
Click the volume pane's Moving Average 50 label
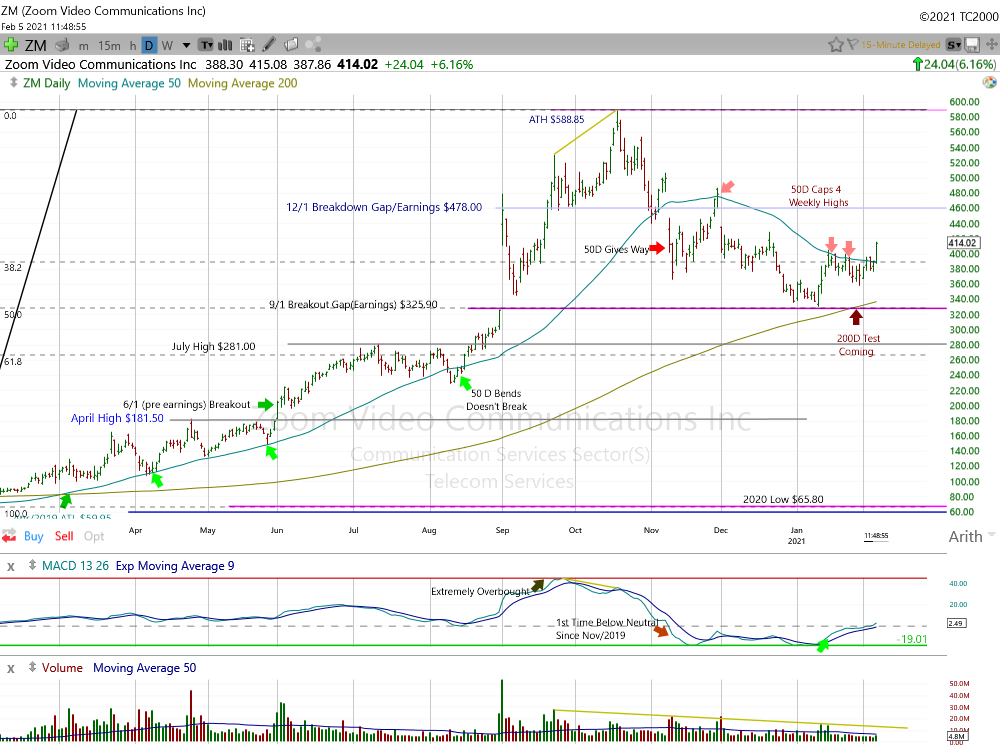click(x=145, y=668)
